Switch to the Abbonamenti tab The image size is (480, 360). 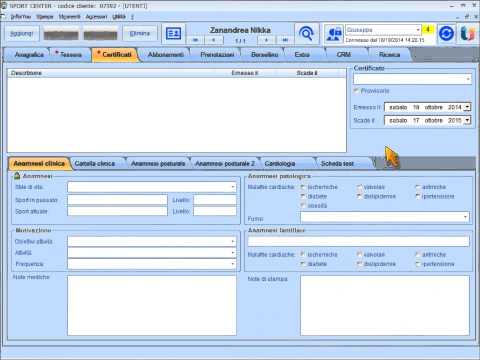click(x=165, y=55)
